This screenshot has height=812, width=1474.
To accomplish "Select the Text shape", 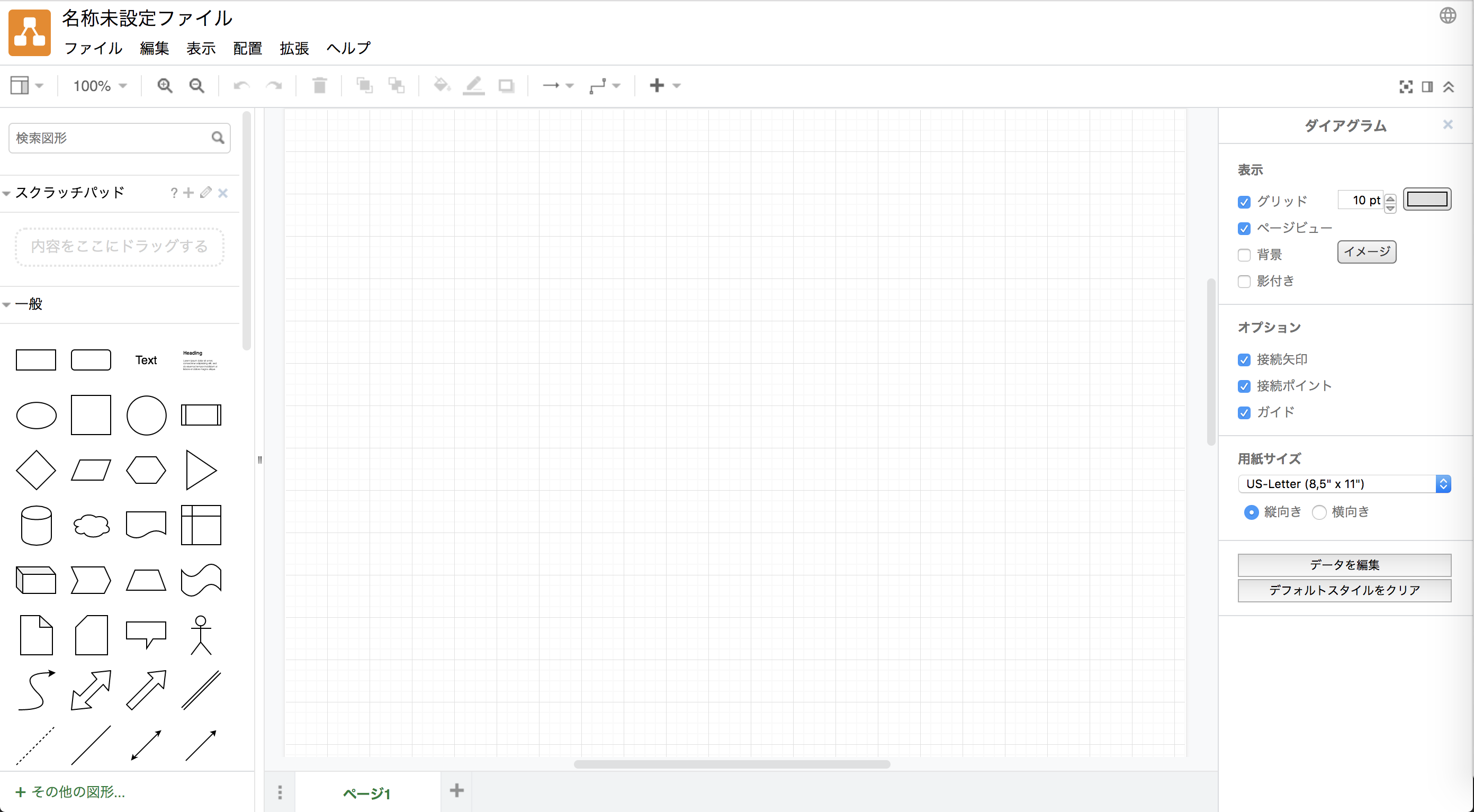I will pyautogui.click(x=146, y=360).
